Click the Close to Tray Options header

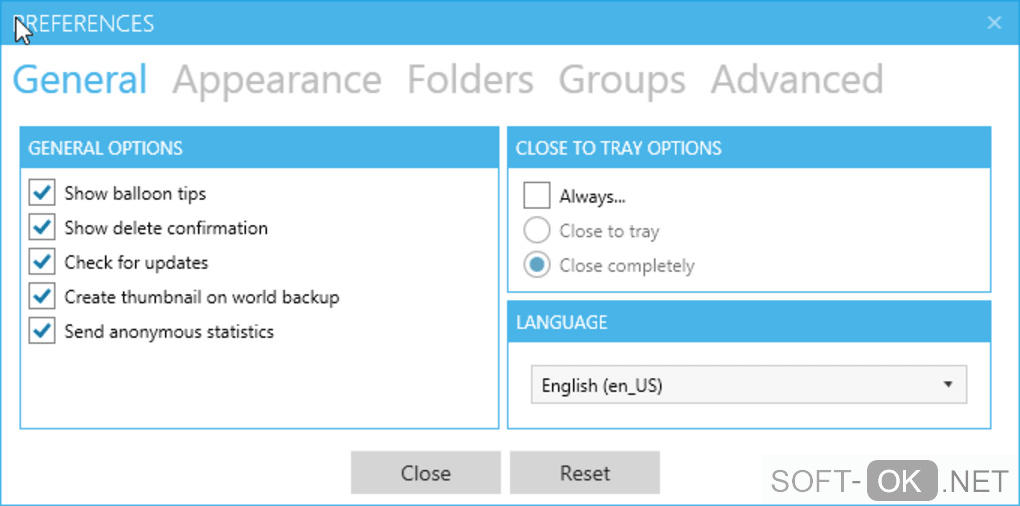coord(749,148)
